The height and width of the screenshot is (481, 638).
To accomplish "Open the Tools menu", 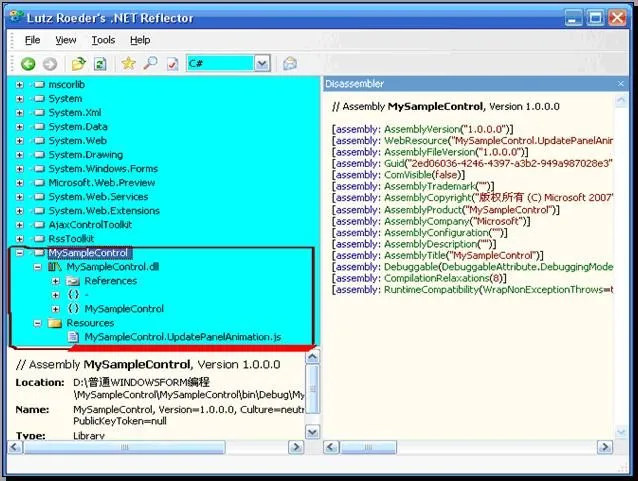I will tap(103, 40).
